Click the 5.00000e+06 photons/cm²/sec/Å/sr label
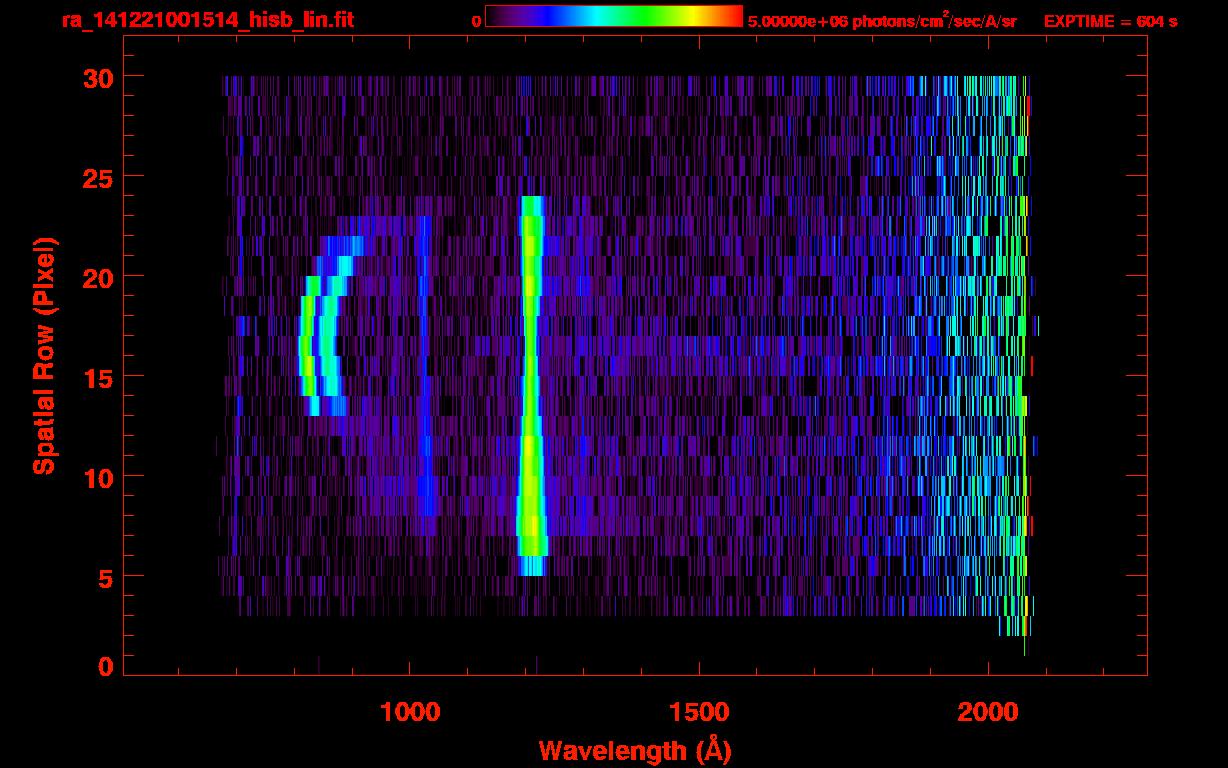 [x=882, y=21]
